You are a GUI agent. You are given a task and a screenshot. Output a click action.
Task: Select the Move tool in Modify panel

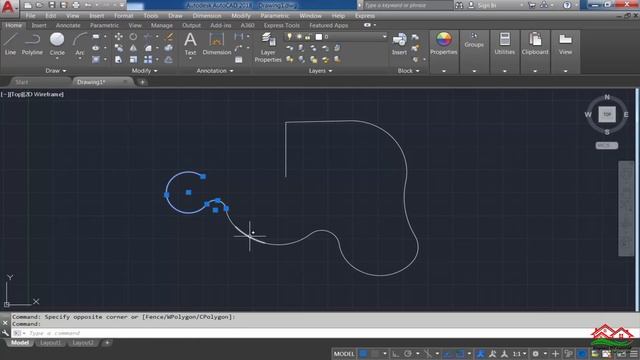[x=118, y=37]
